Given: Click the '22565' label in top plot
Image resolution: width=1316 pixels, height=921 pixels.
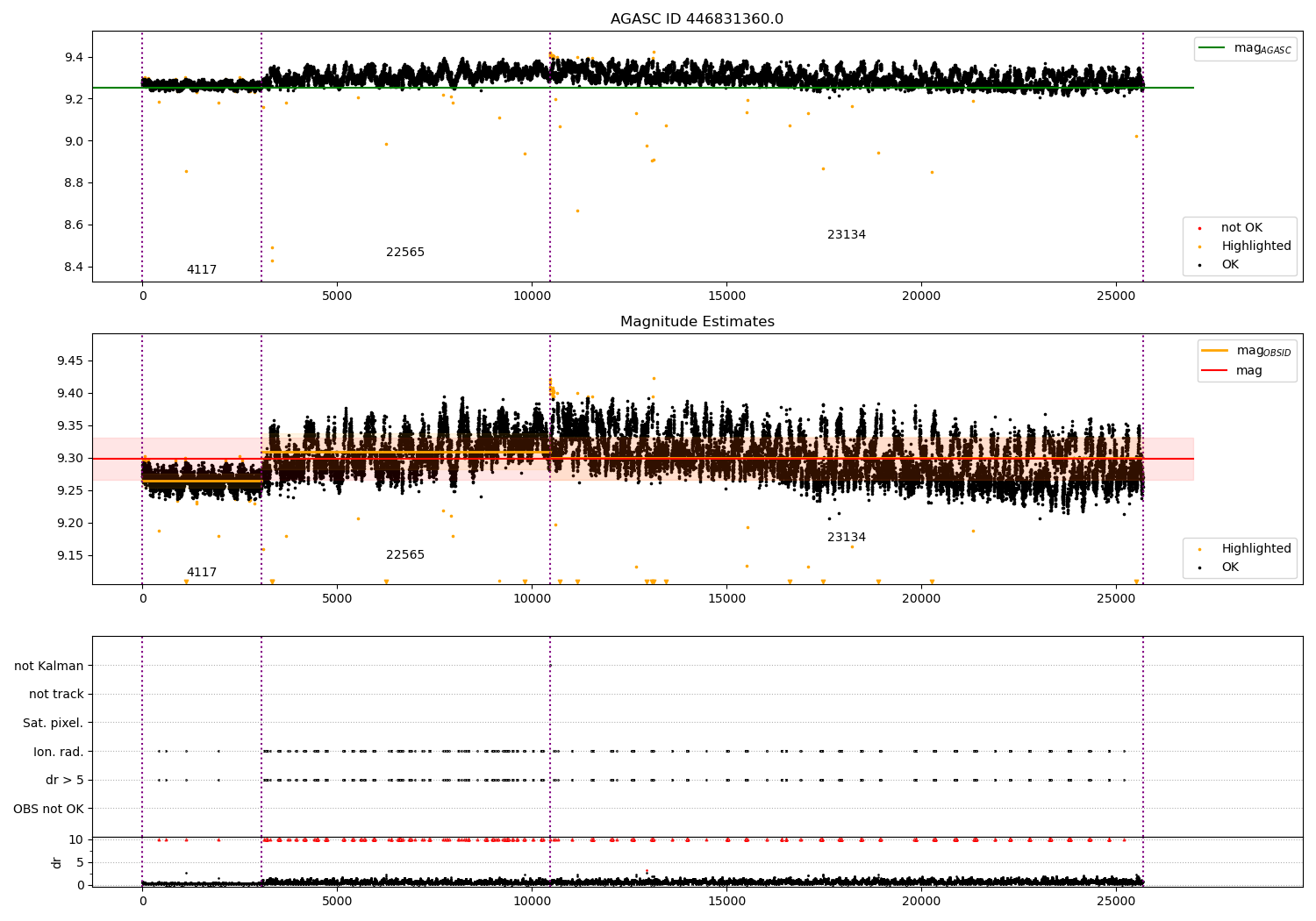Looking at the screenshot, I should (405, 253).
